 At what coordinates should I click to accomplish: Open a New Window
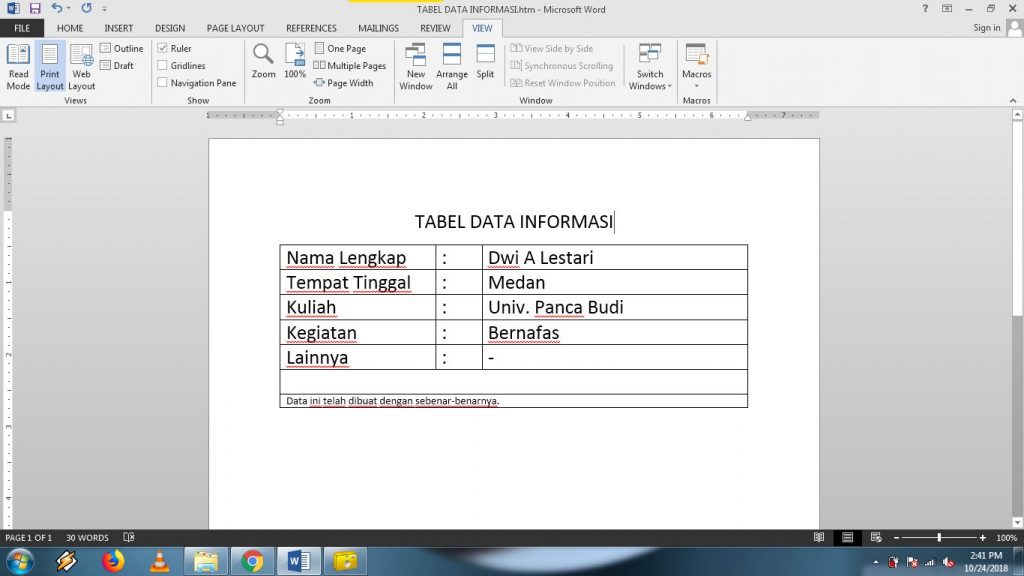tap(416, 66)
